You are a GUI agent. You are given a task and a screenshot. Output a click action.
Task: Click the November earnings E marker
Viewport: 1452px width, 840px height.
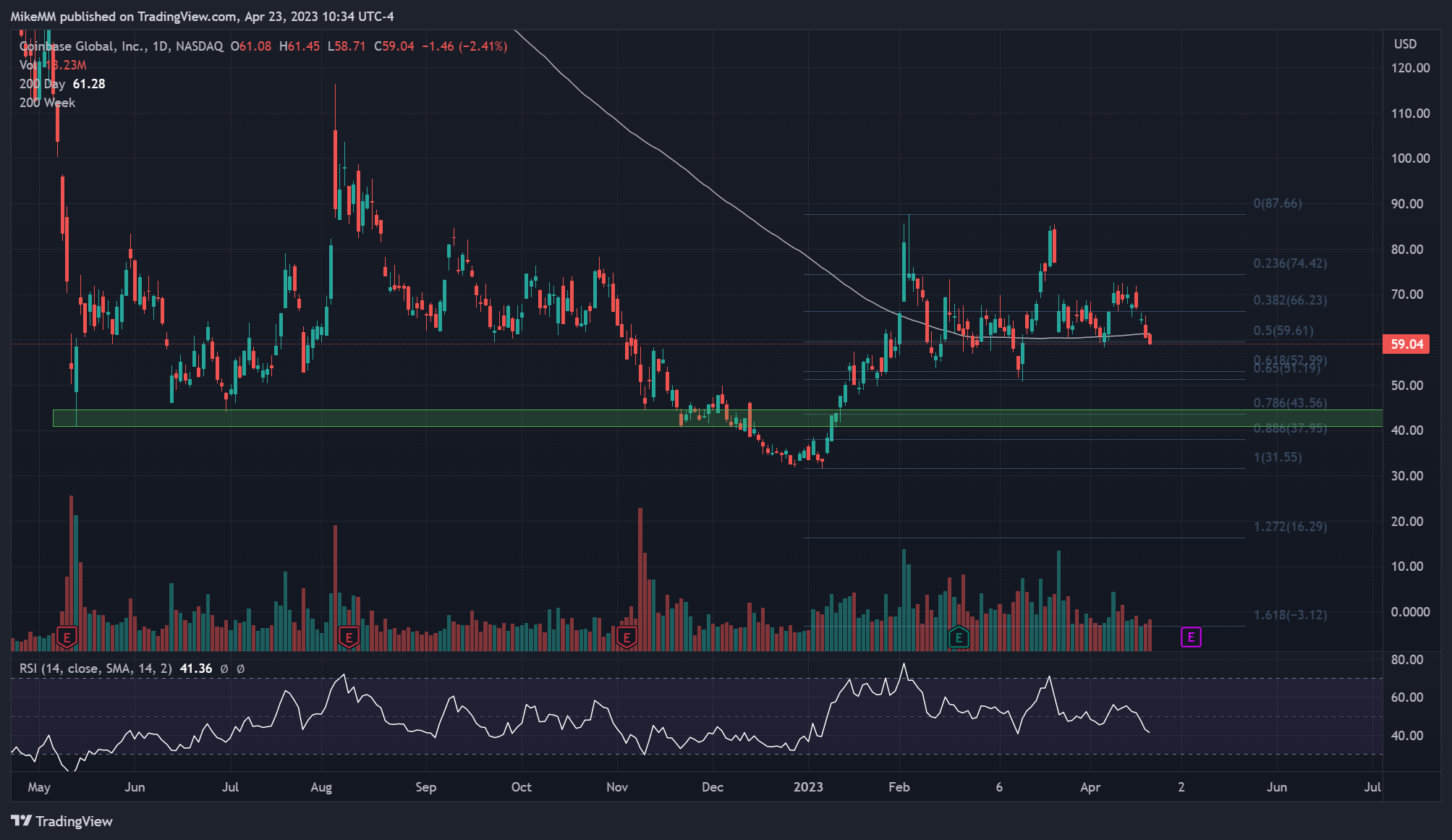tap(627, 637)
